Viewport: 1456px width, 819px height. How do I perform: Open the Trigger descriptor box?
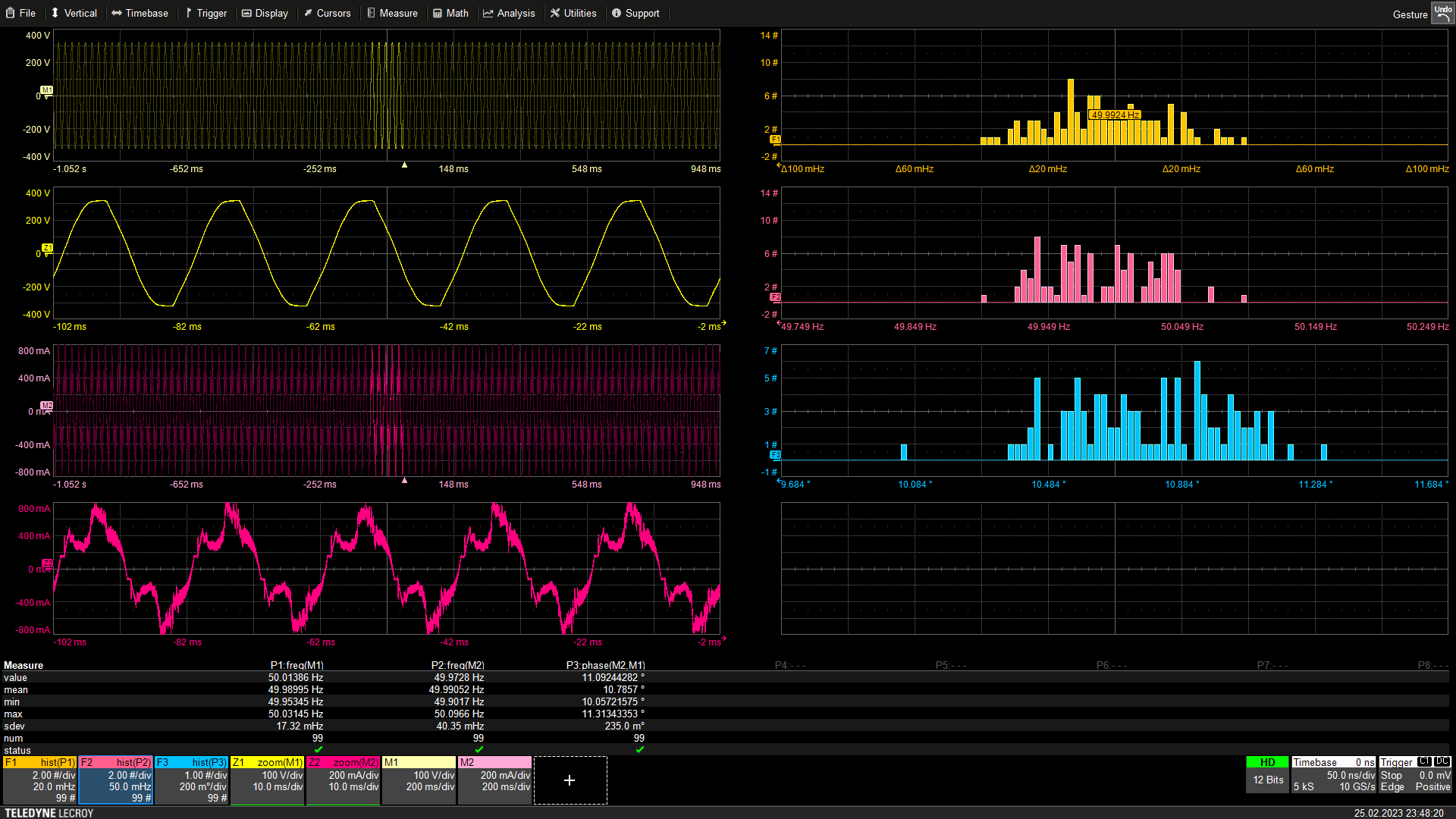(1414, 775)
